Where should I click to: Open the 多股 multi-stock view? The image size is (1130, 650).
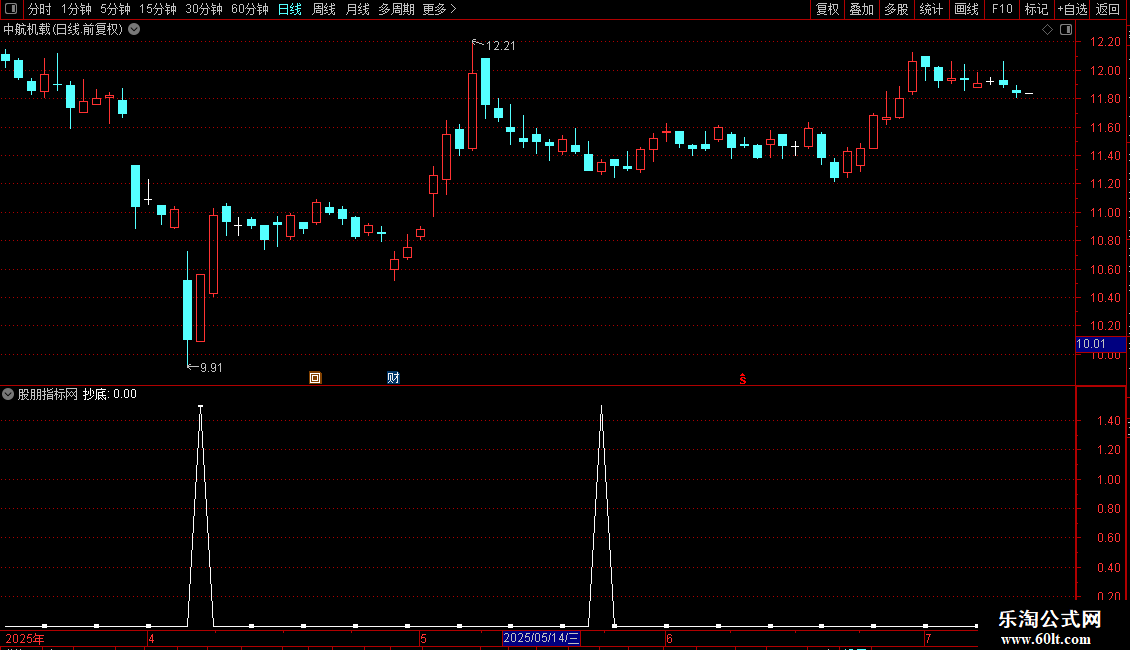click(897, 9)
